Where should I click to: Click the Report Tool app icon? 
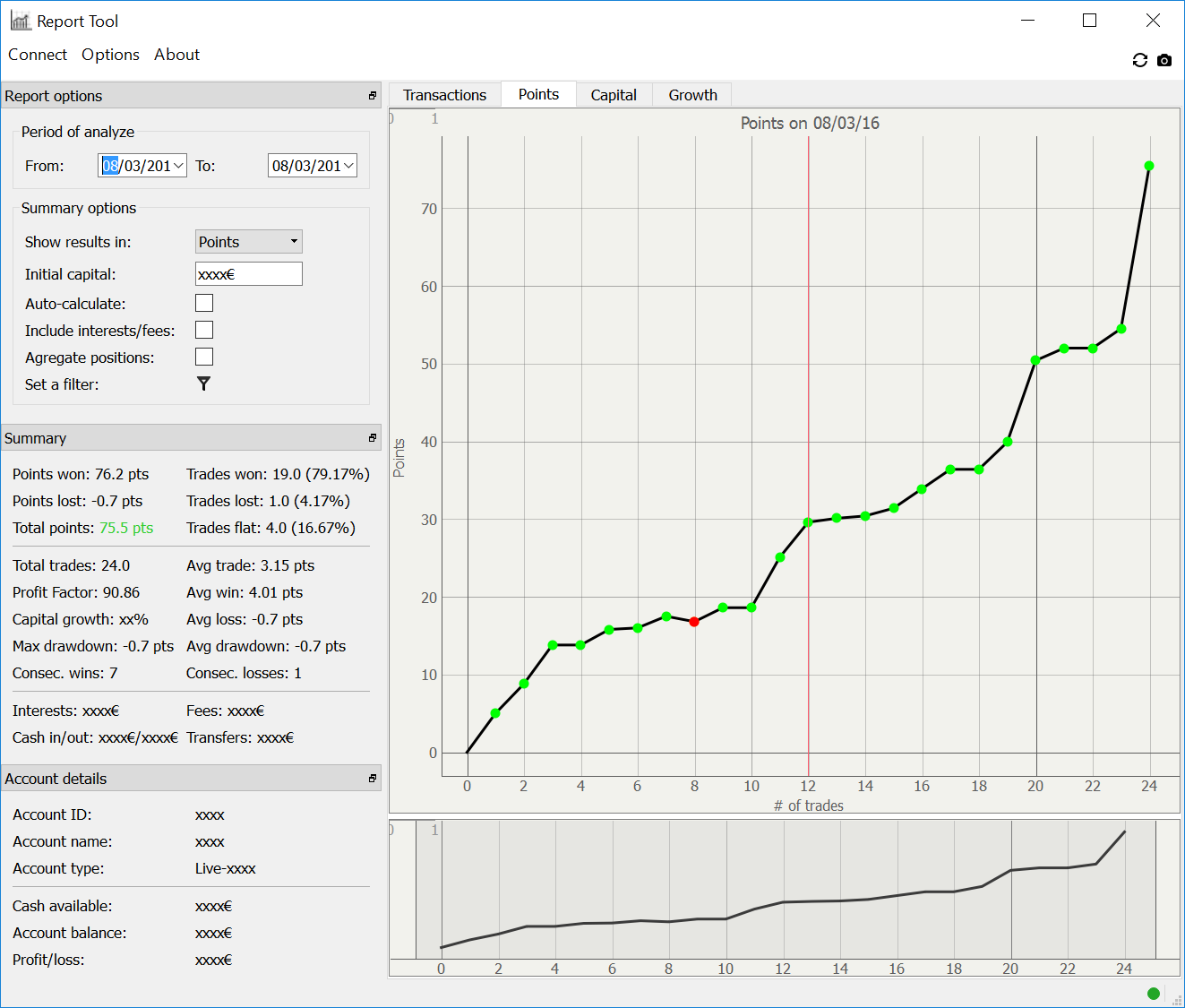pos(21,21)
